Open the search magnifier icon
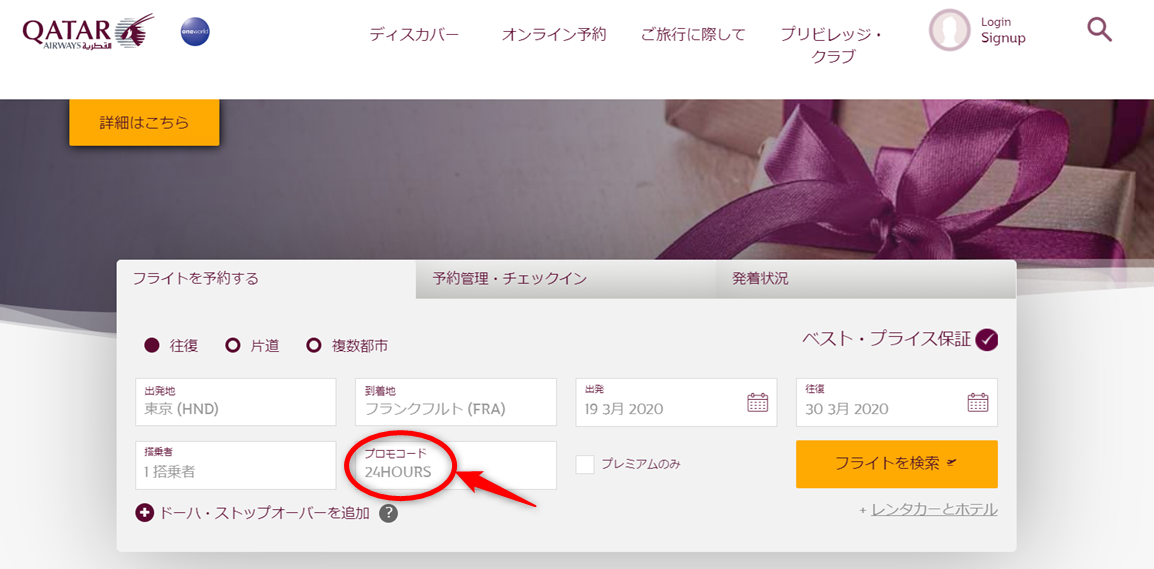The width and height of the screenshot is (1154, 569). point(1099,30)
